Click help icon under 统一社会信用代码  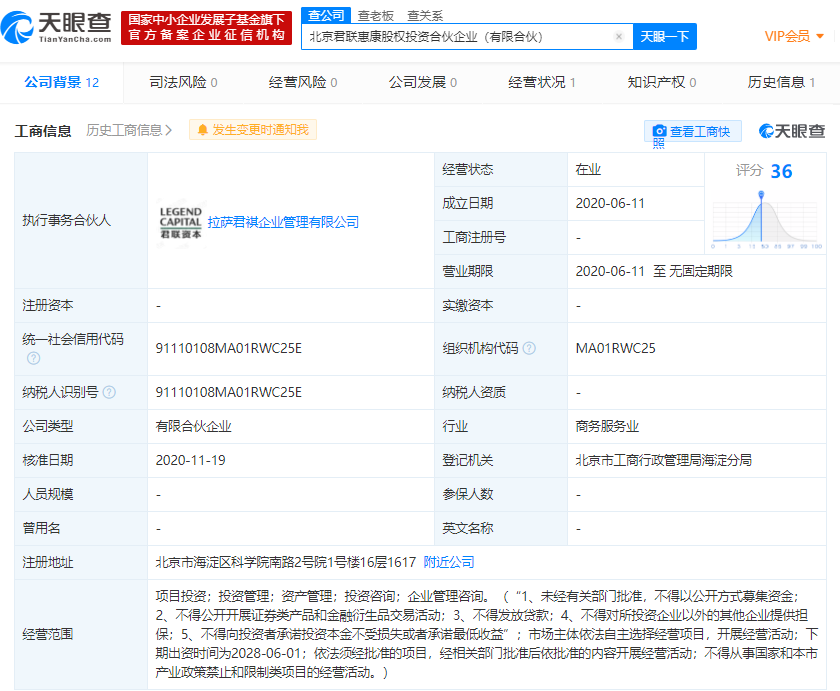[34, 358]
